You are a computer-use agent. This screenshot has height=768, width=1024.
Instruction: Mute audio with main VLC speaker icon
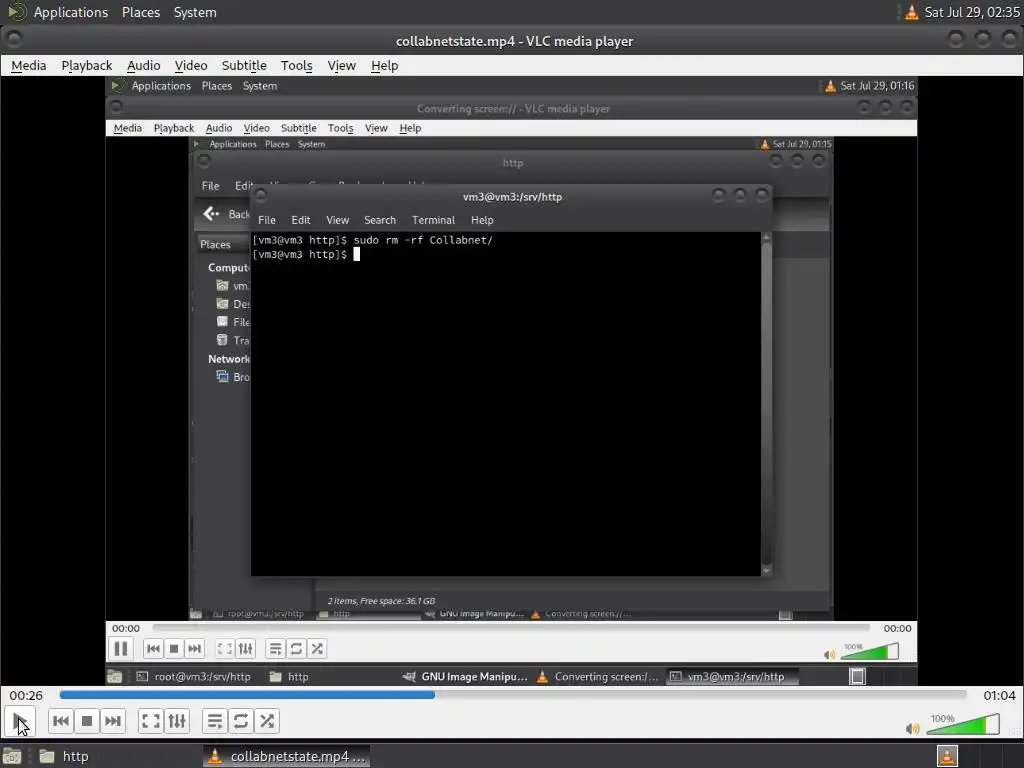point(912,728)
